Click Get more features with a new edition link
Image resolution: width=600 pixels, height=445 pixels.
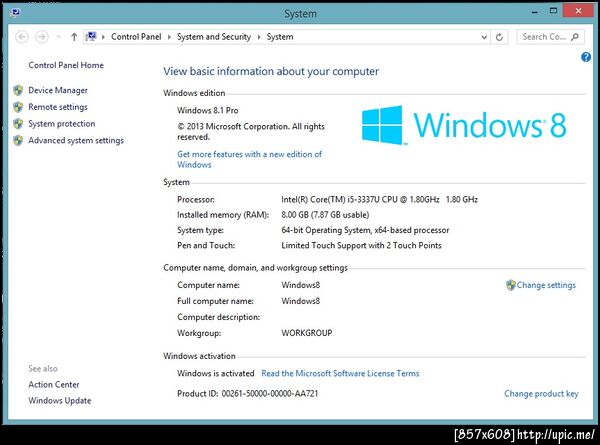249,160
